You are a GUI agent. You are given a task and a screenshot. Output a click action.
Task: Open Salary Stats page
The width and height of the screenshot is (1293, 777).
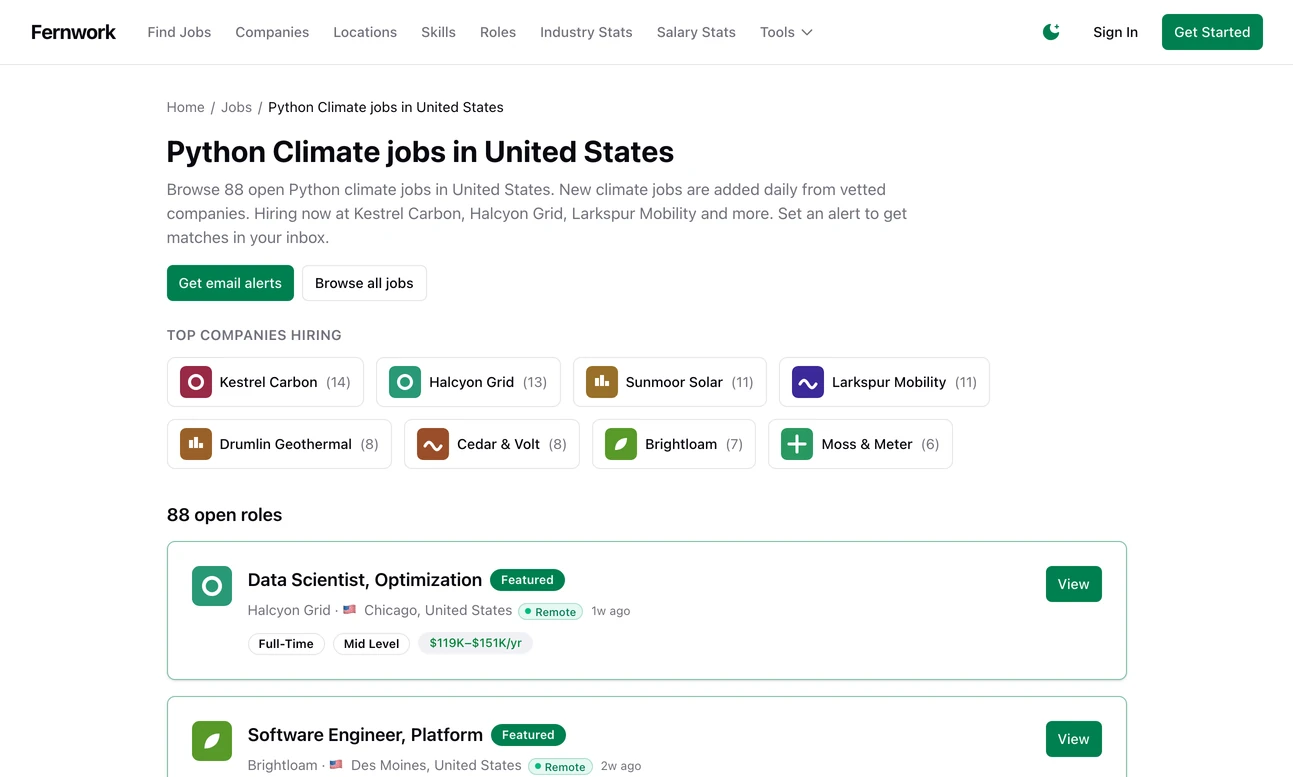(696, 32)
